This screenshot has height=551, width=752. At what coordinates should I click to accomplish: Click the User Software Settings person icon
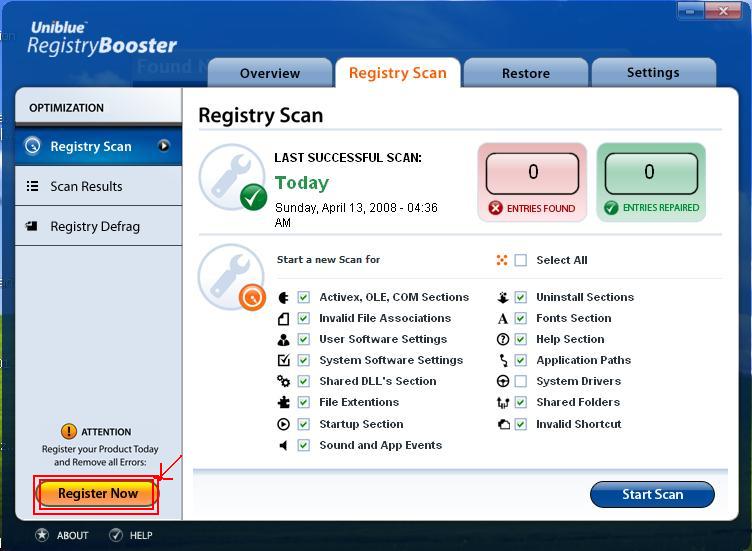pos(283,340)
